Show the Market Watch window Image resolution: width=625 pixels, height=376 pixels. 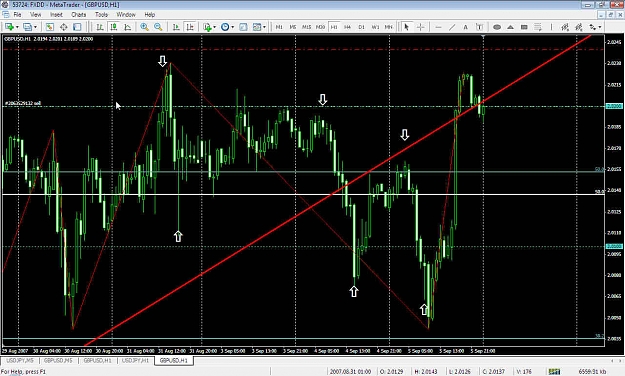tap(49, 27)
